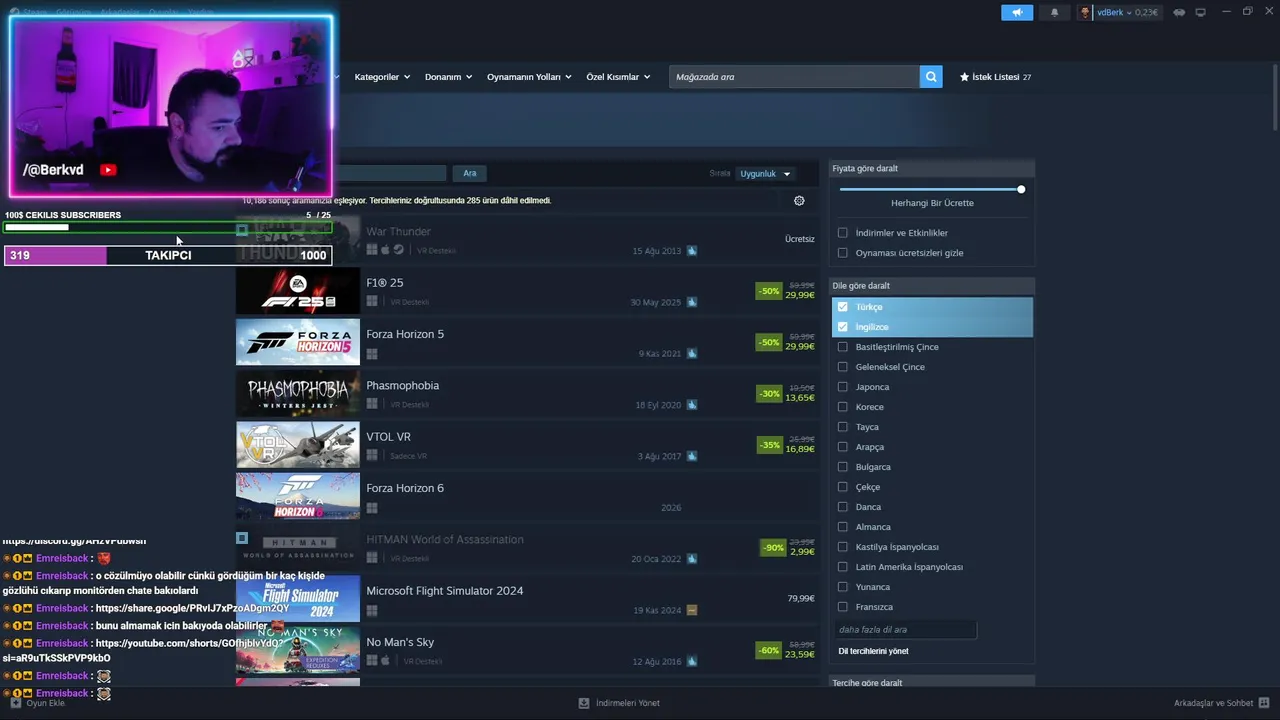Click the Ara search button
This screenshot has width=1280, height=720.
tap(470, 173)
